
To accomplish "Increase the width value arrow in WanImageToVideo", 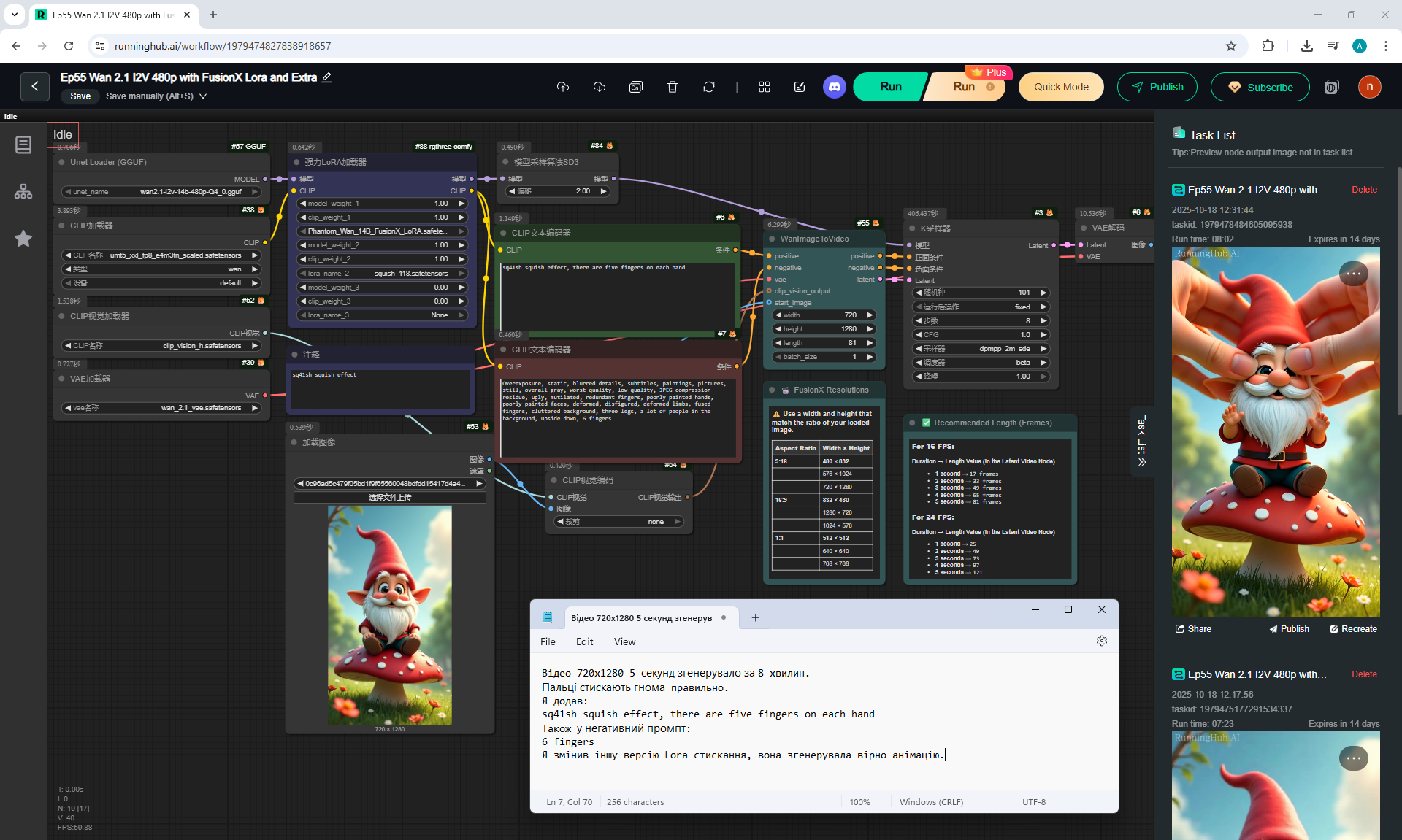I will (x=870, y=315).
